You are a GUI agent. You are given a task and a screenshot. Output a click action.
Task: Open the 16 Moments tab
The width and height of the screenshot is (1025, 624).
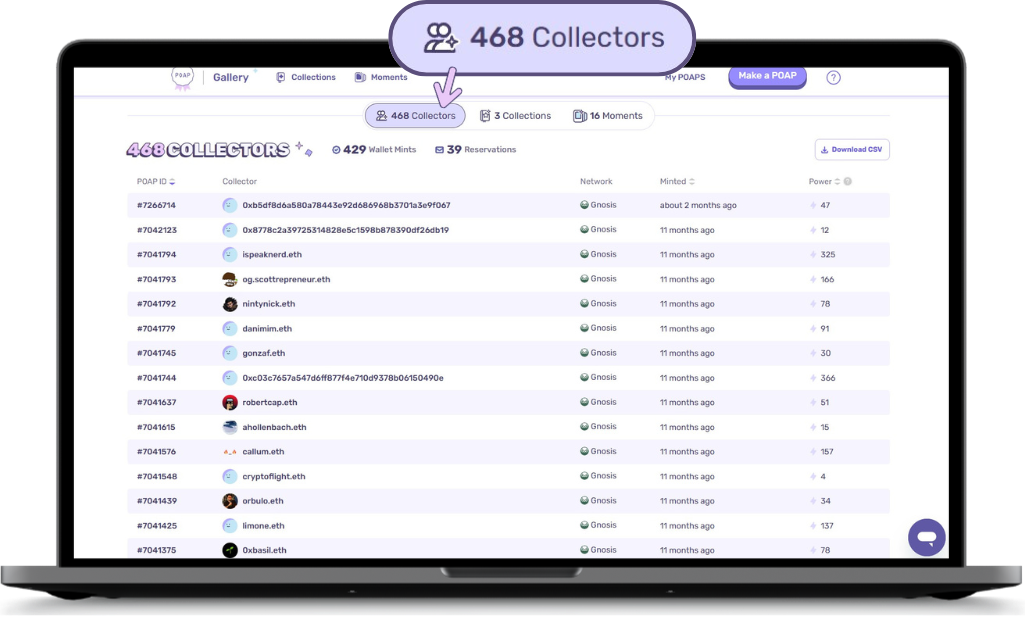(608, 115)
